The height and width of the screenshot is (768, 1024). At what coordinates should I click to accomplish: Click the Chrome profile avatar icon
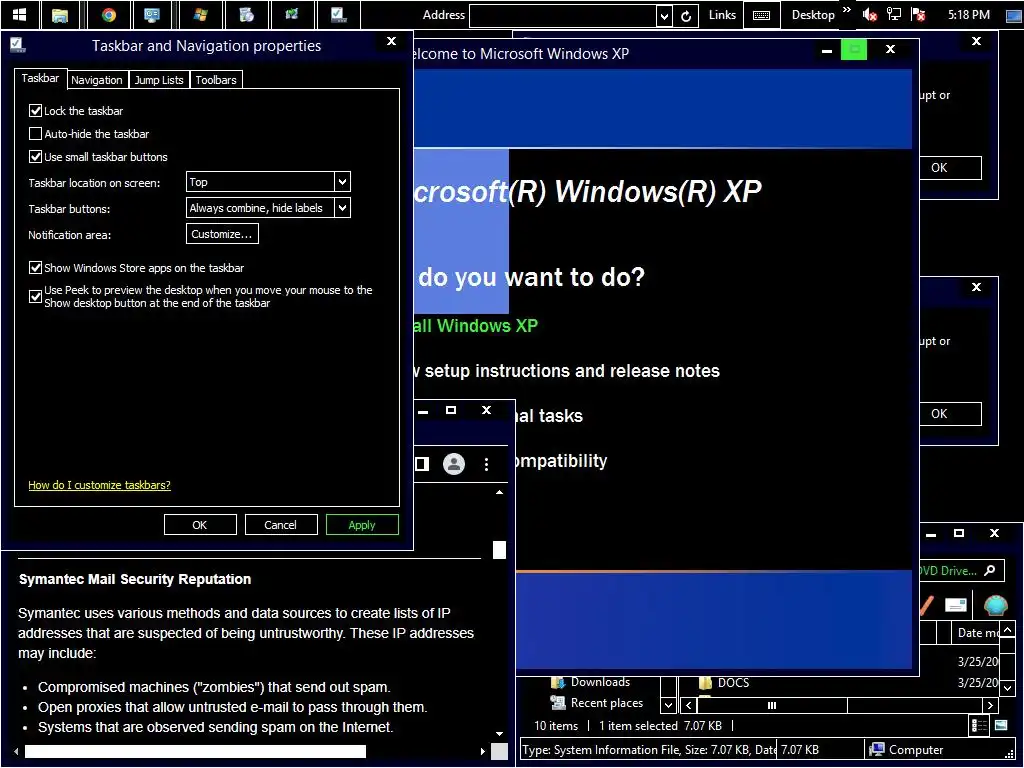tap(454, 464)
